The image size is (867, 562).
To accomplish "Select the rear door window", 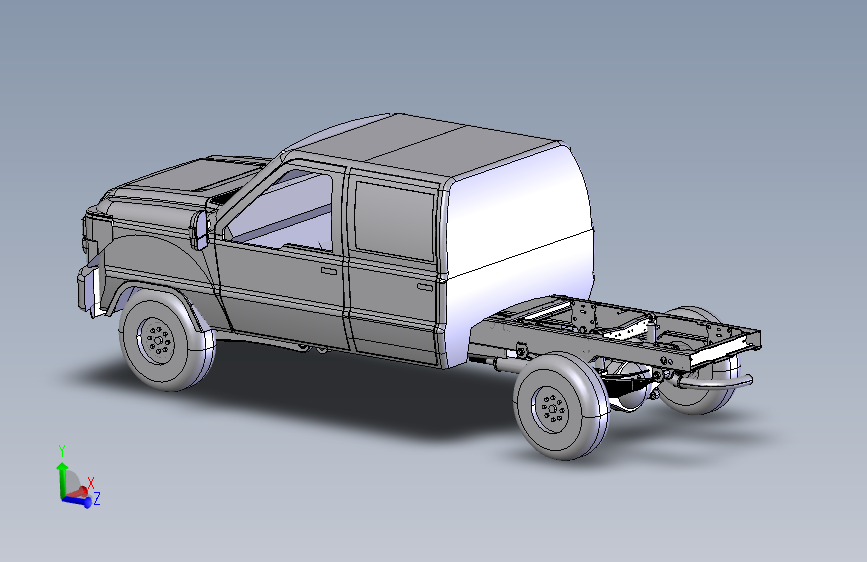I will pos(395,221).
